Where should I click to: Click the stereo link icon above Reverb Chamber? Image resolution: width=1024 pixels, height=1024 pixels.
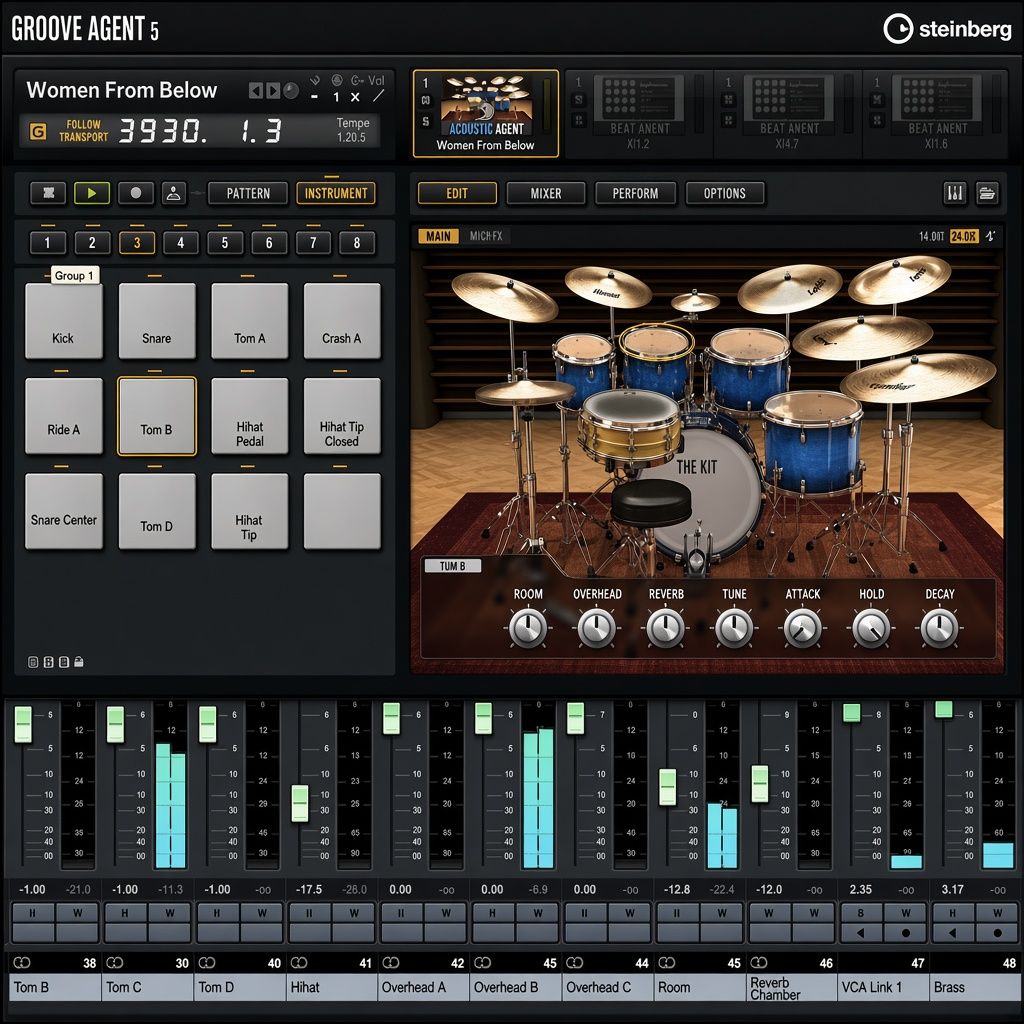pyautogui.click(x=759, y=963)
